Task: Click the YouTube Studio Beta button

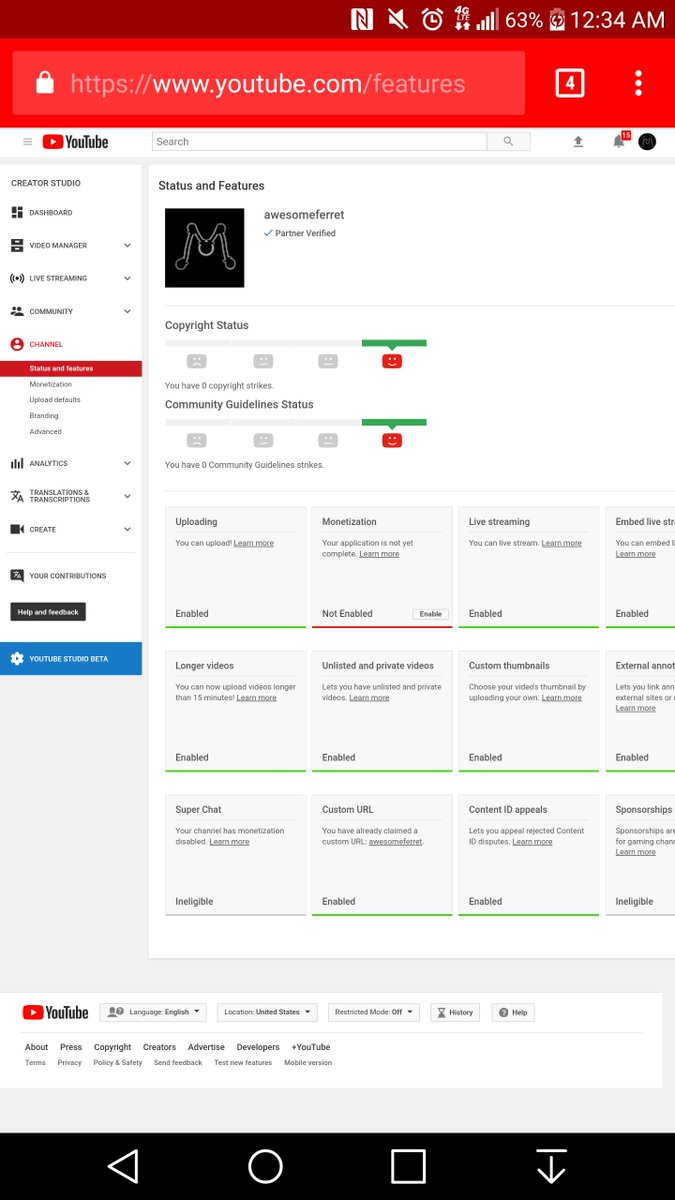Action: 71,659
